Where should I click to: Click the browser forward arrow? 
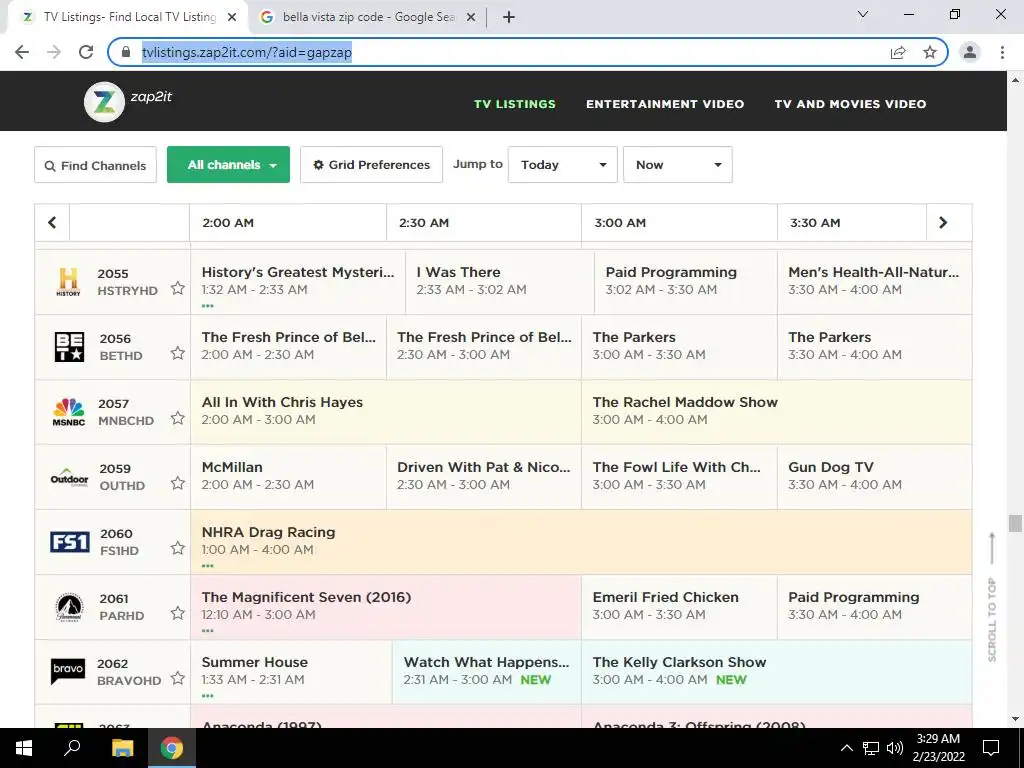[54, 52]
